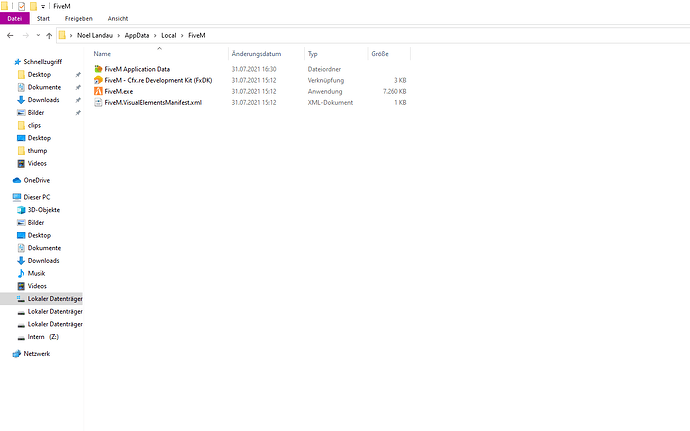Expand chevron after AppData breadcrumb
The height and width of the screenshot is (431, 690).
click(155, 35)
